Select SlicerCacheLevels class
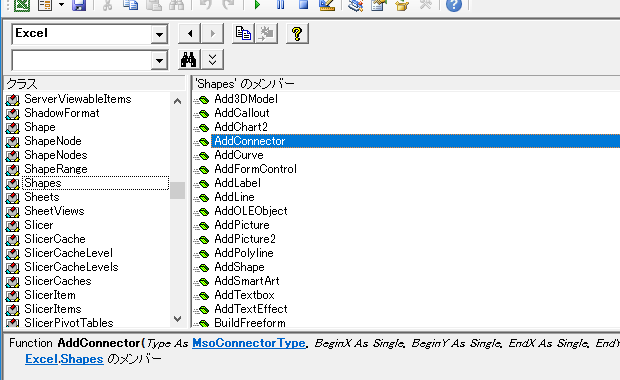Image resolution: width=620 pixels, height=380 pixels. pyautogui.click(x=71, y=267)
